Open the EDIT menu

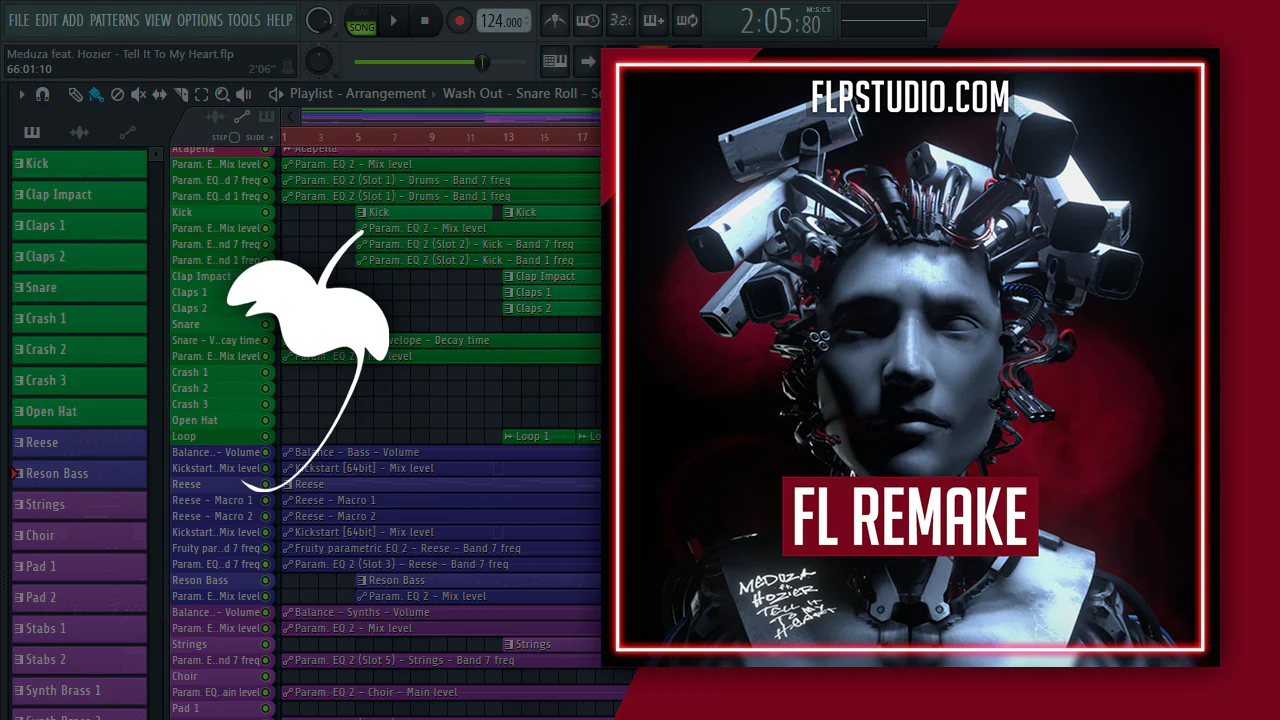46,20
